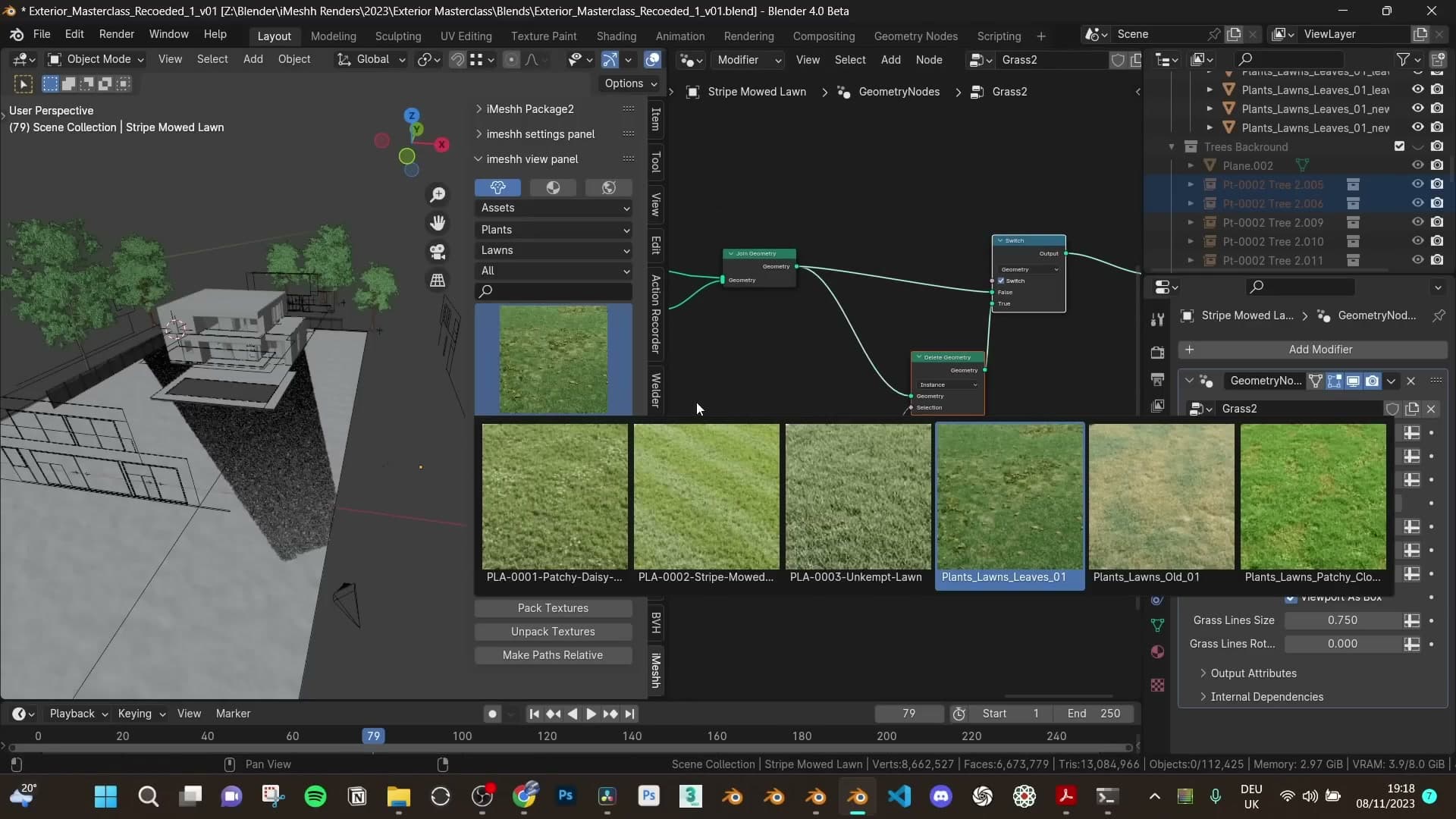Screen dimensions: 1456x819
Task: Jump to the timeline end frame
Action: coord(629,714)
